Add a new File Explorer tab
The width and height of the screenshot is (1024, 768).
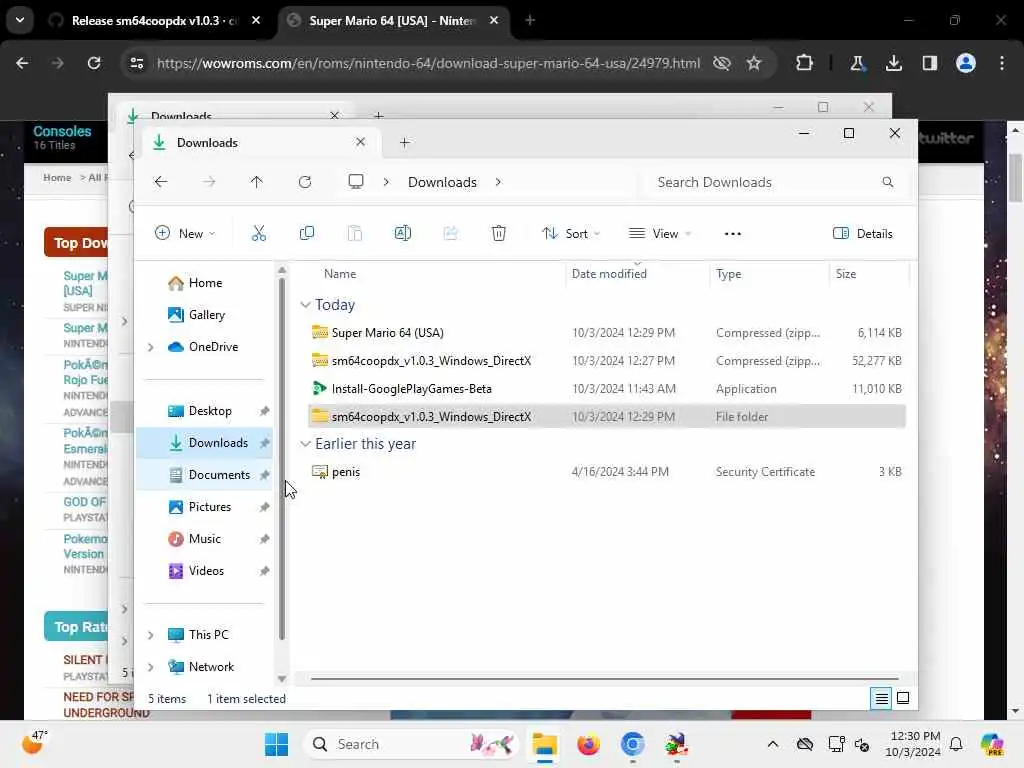pos(405,142)
